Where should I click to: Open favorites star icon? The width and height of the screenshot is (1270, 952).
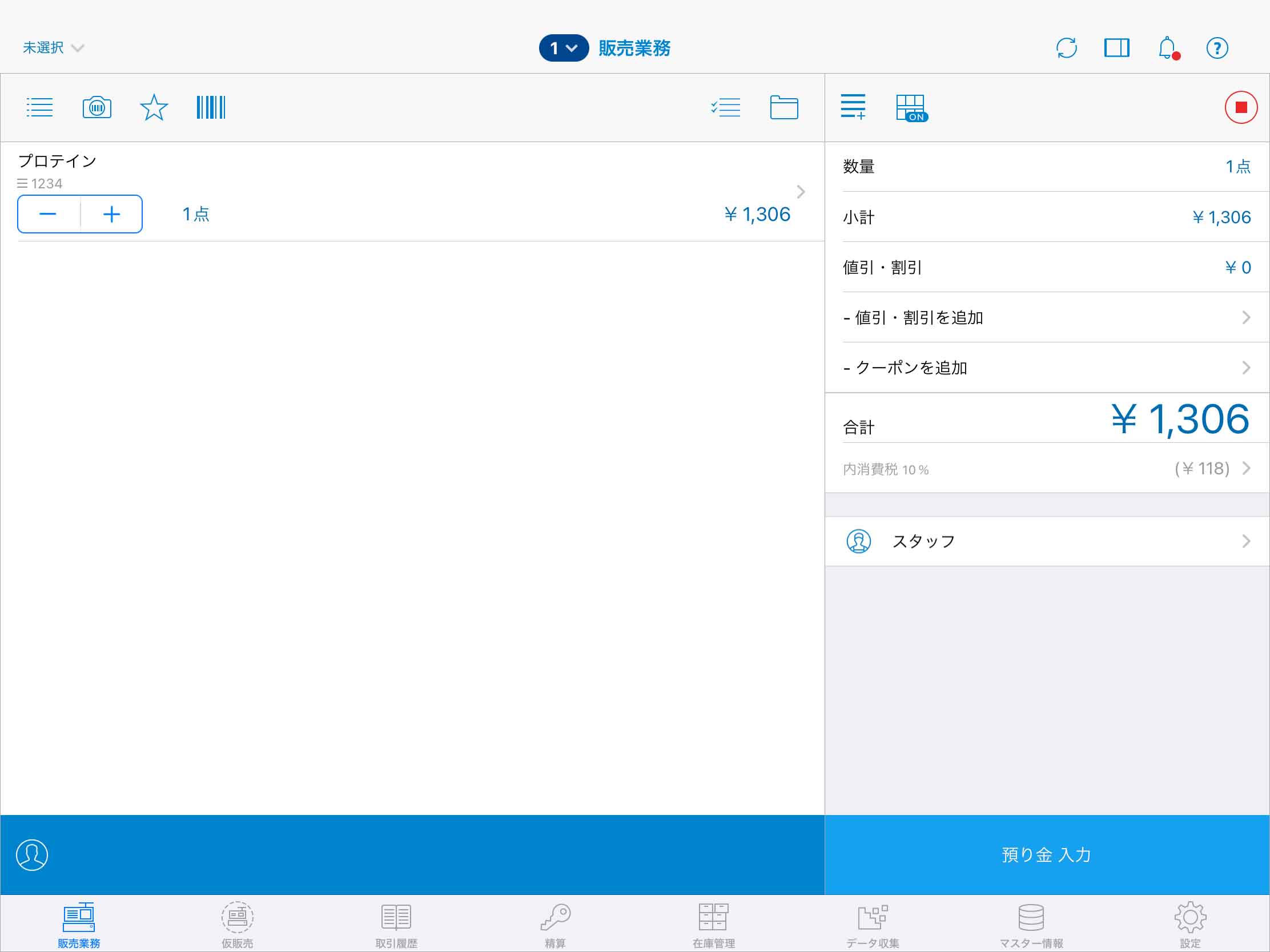(154, 107)
